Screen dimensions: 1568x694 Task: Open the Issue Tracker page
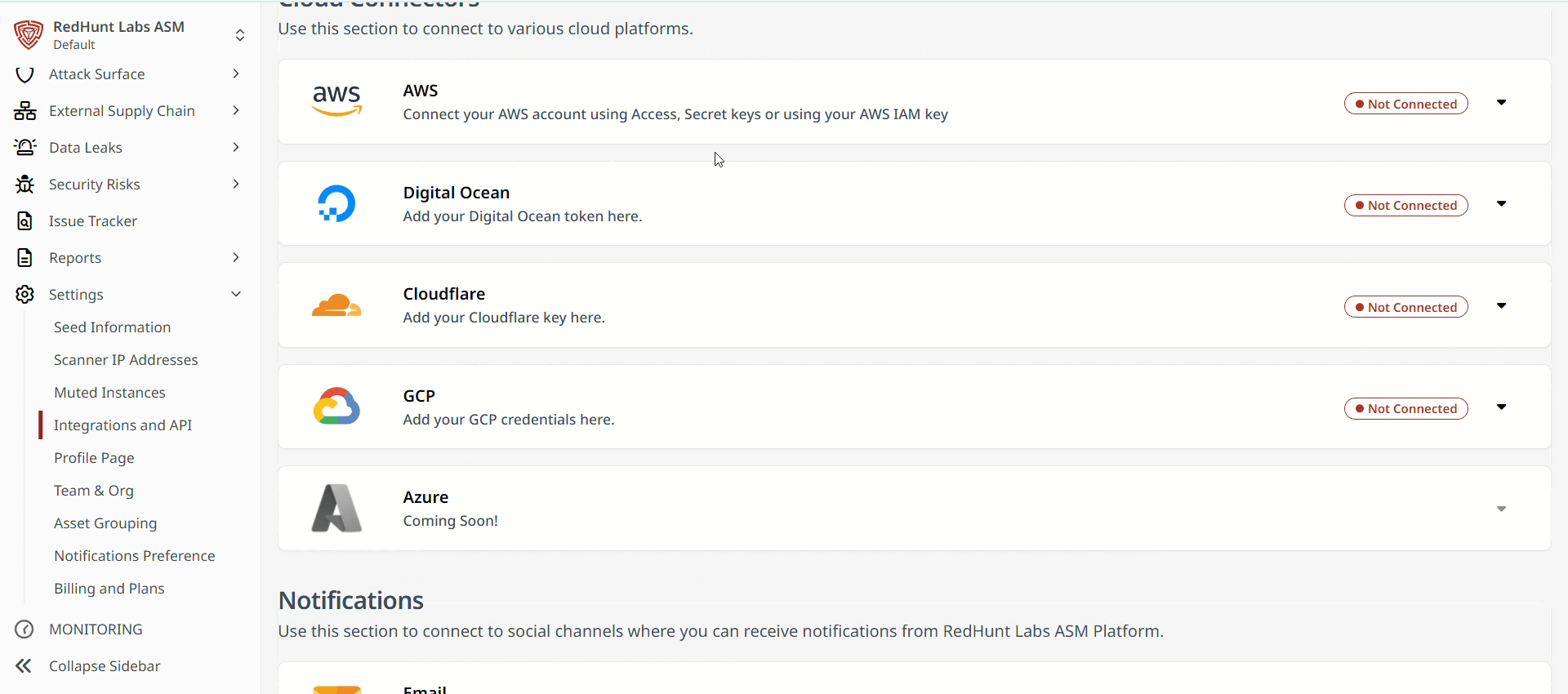(x=93, y=221)
